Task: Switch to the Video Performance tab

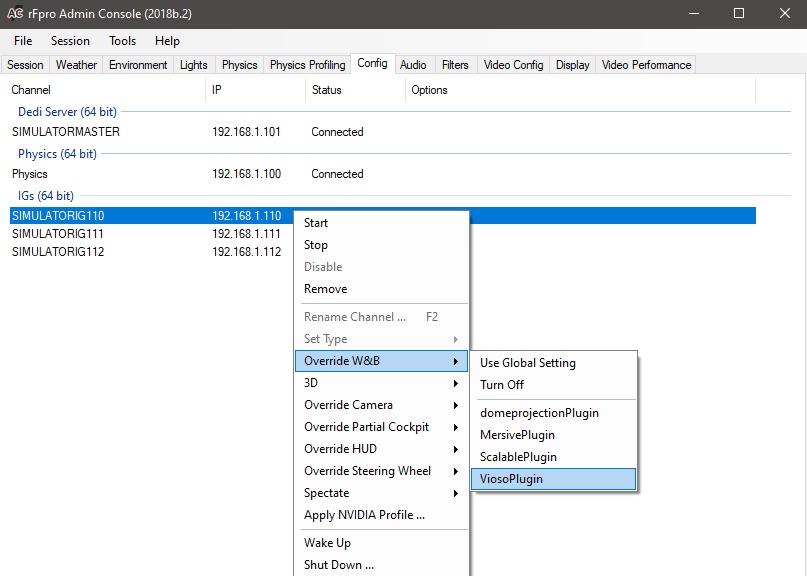Action: (646, 65)
